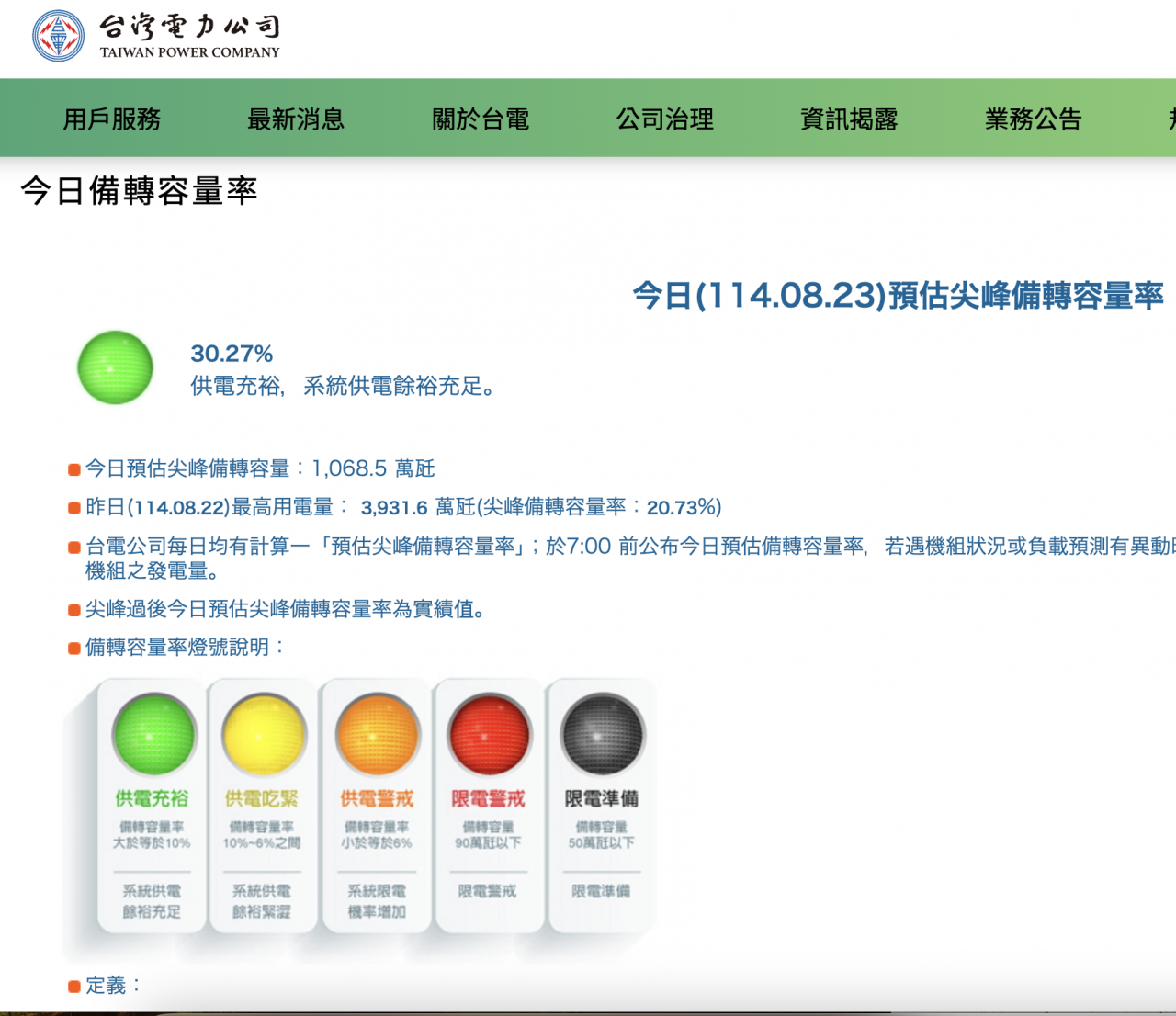The height and width of the screenshot is (1016, 1176).
Task: Click the red 限電警戒 legend light
Action: (x=489, y=735)
